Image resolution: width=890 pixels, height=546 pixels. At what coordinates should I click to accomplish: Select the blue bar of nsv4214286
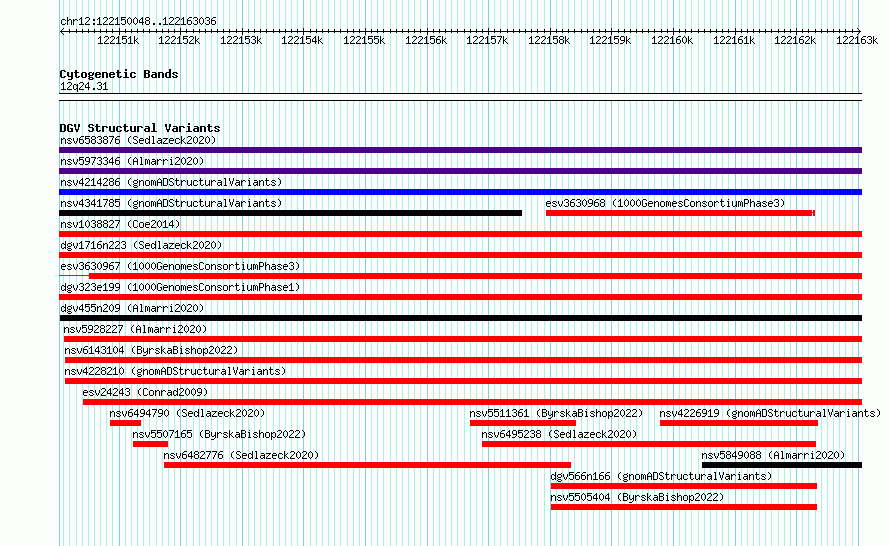460,192
